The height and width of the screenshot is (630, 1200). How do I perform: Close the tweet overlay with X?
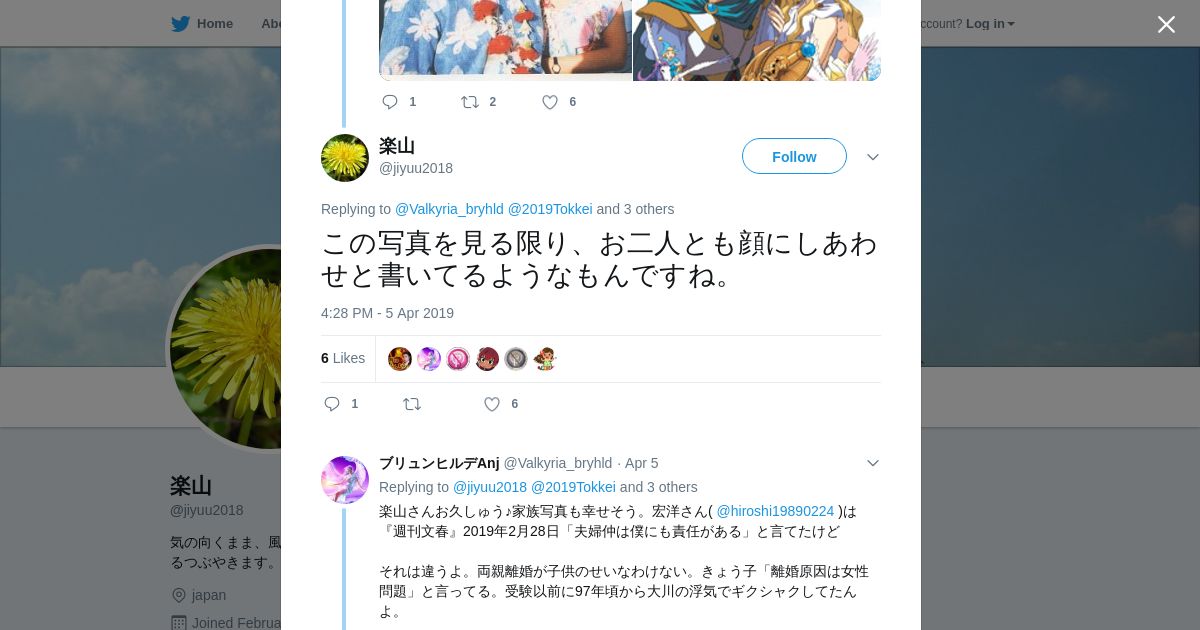click(x=1166, y=24)
